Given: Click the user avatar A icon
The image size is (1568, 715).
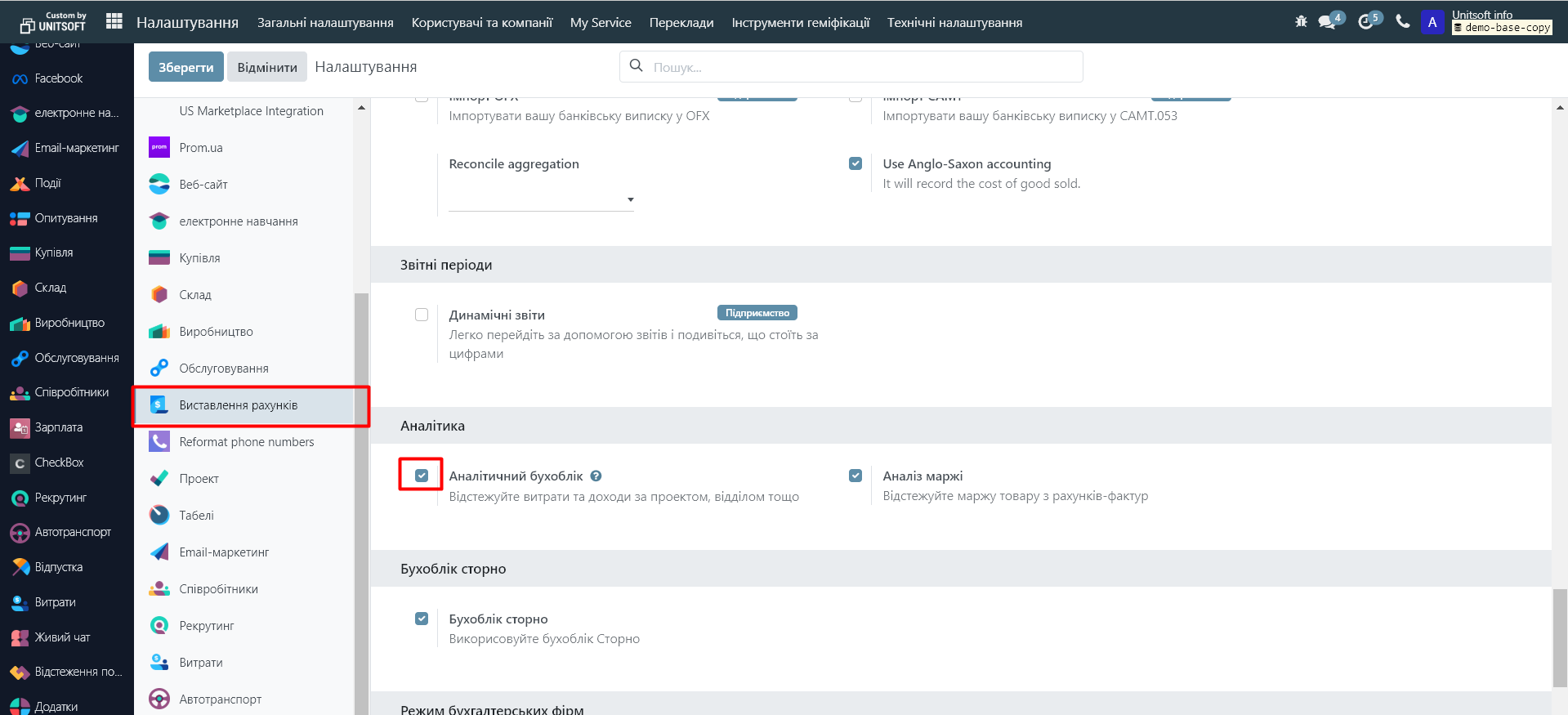Looking at the screenshot, I should (1432, 22).
